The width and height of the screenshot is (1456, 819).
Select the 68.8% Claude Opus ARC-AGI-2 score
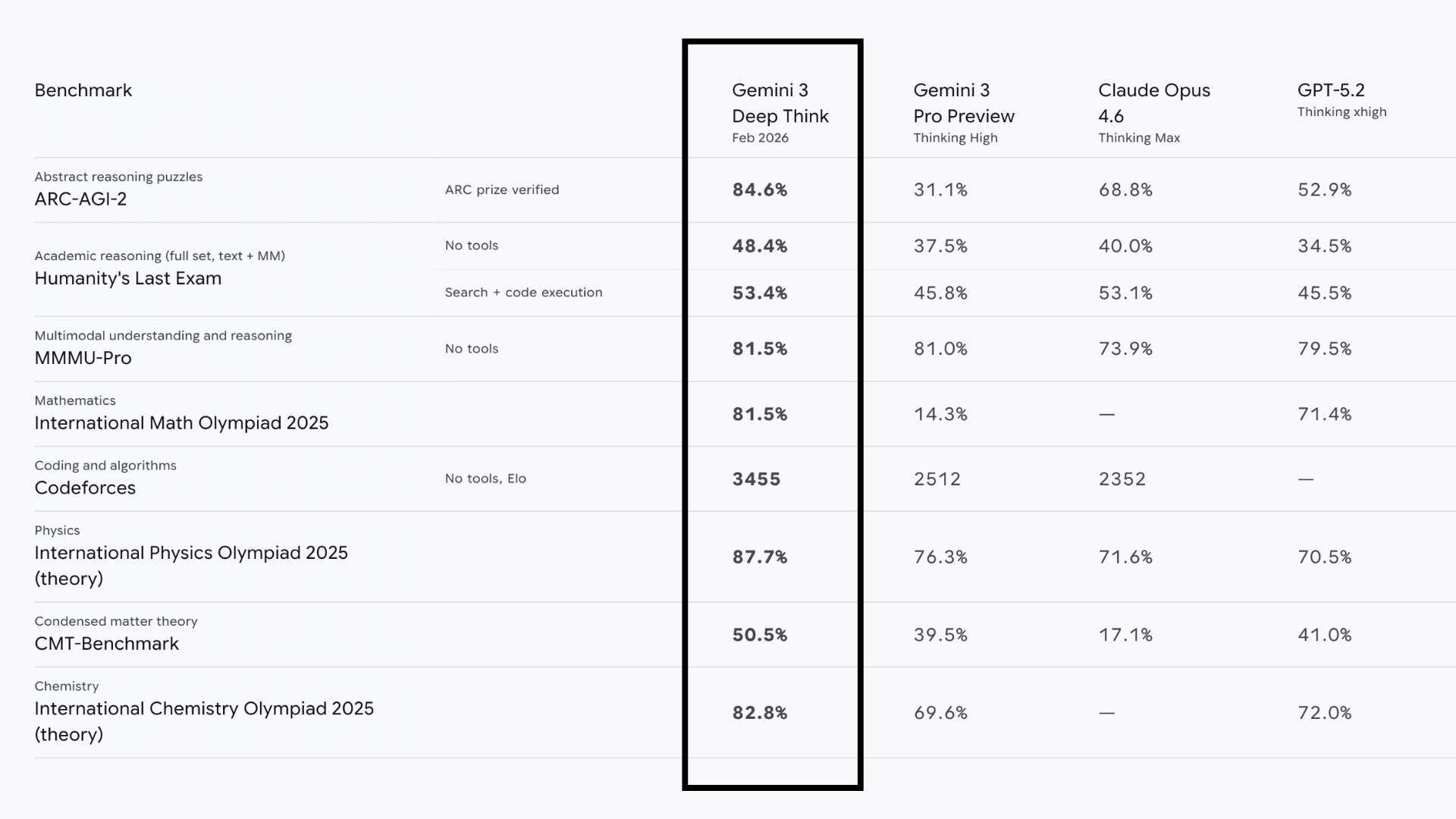[x=1125, y=190]
